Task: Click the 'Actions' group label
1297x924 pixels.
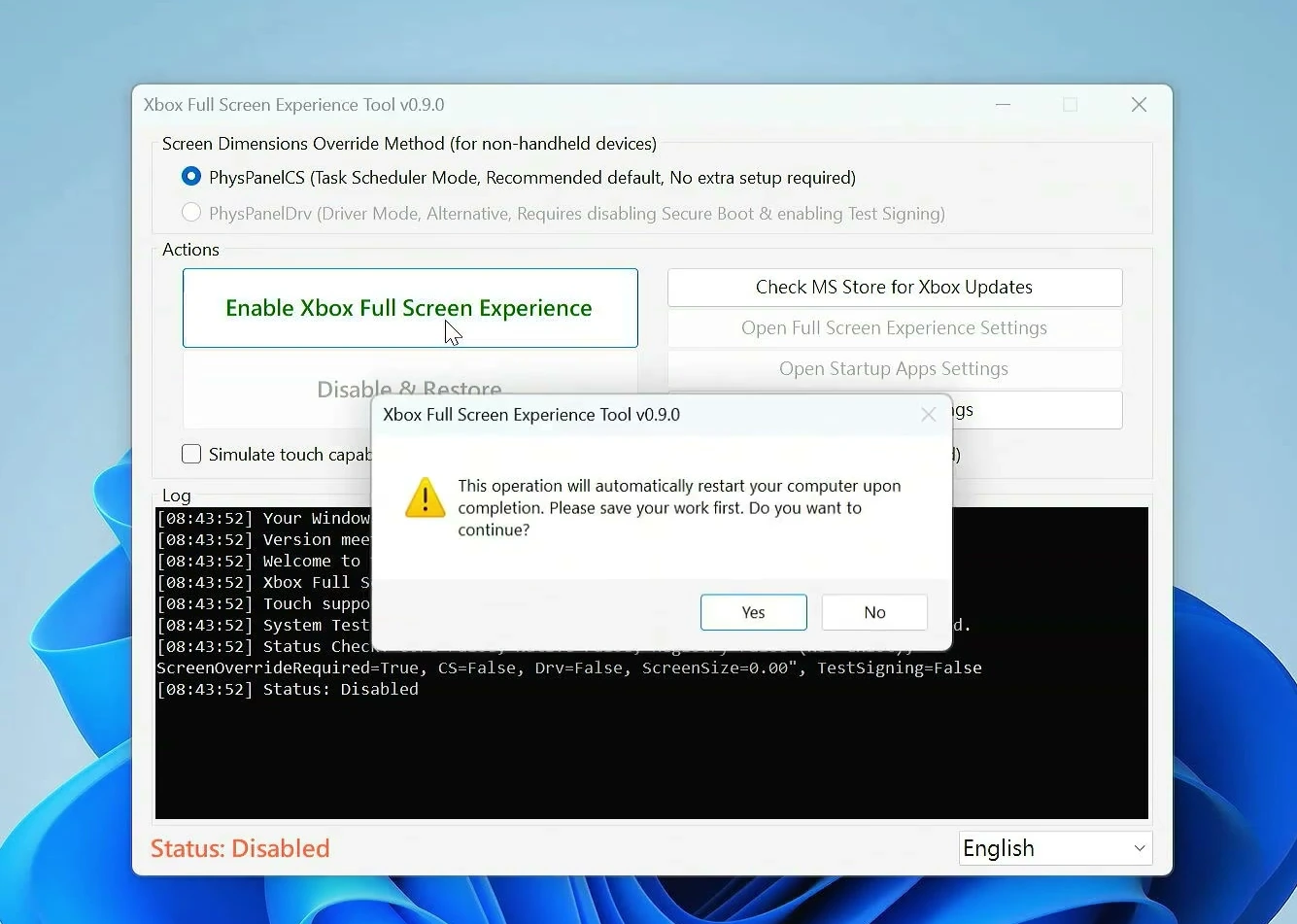Action: [190, 250]
